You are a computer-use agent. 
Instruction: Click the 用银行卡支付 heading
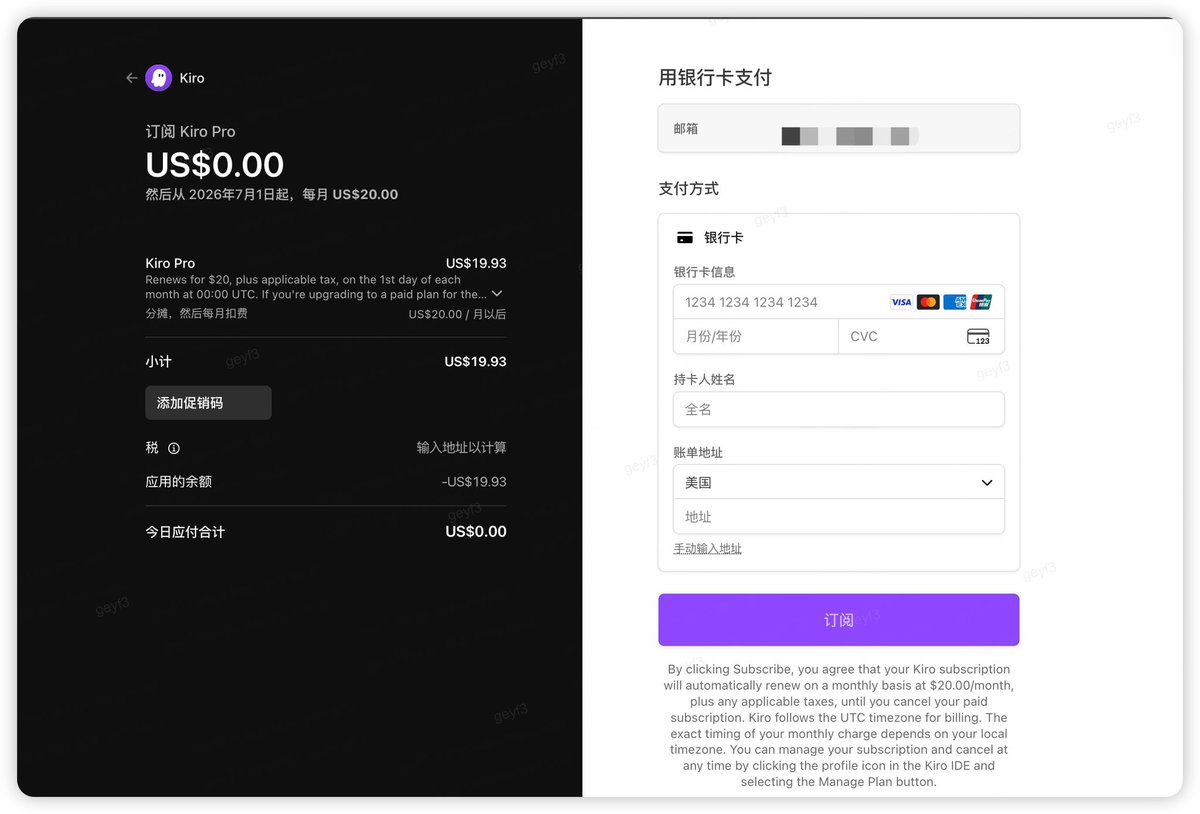(715, 78)
